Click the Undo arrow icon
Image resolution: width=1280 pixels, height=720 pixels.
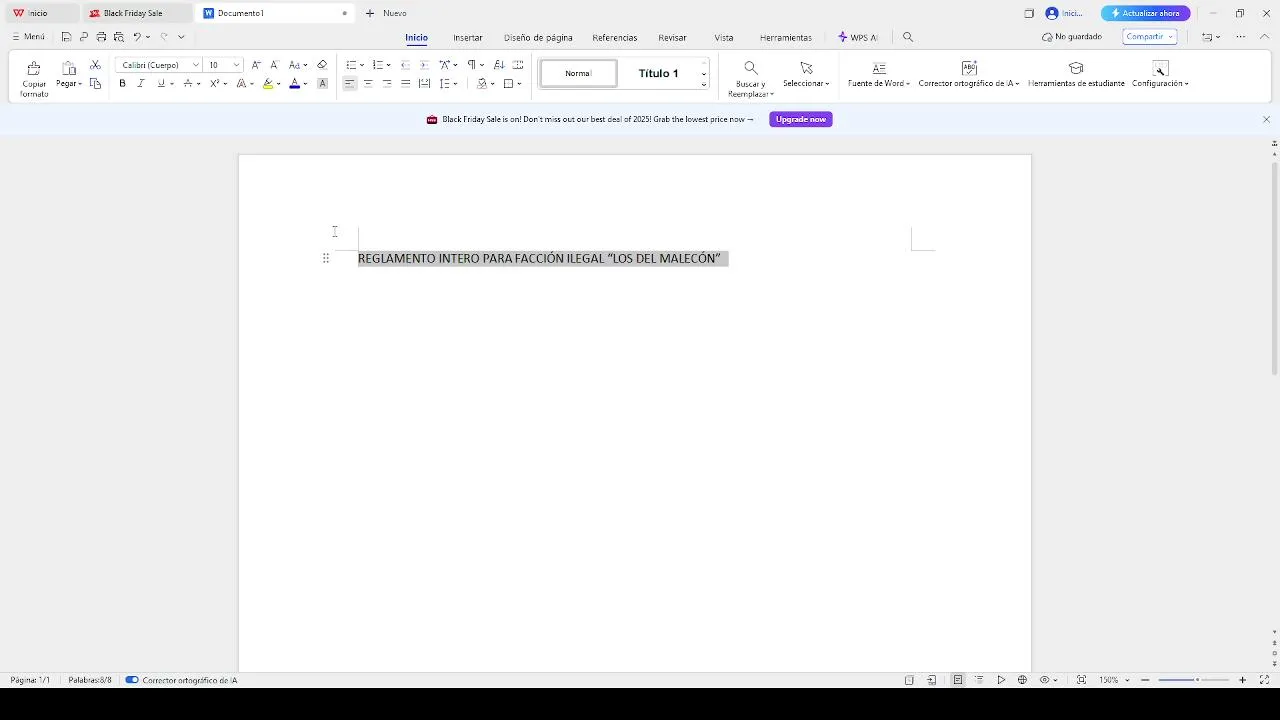pos(137,37)
